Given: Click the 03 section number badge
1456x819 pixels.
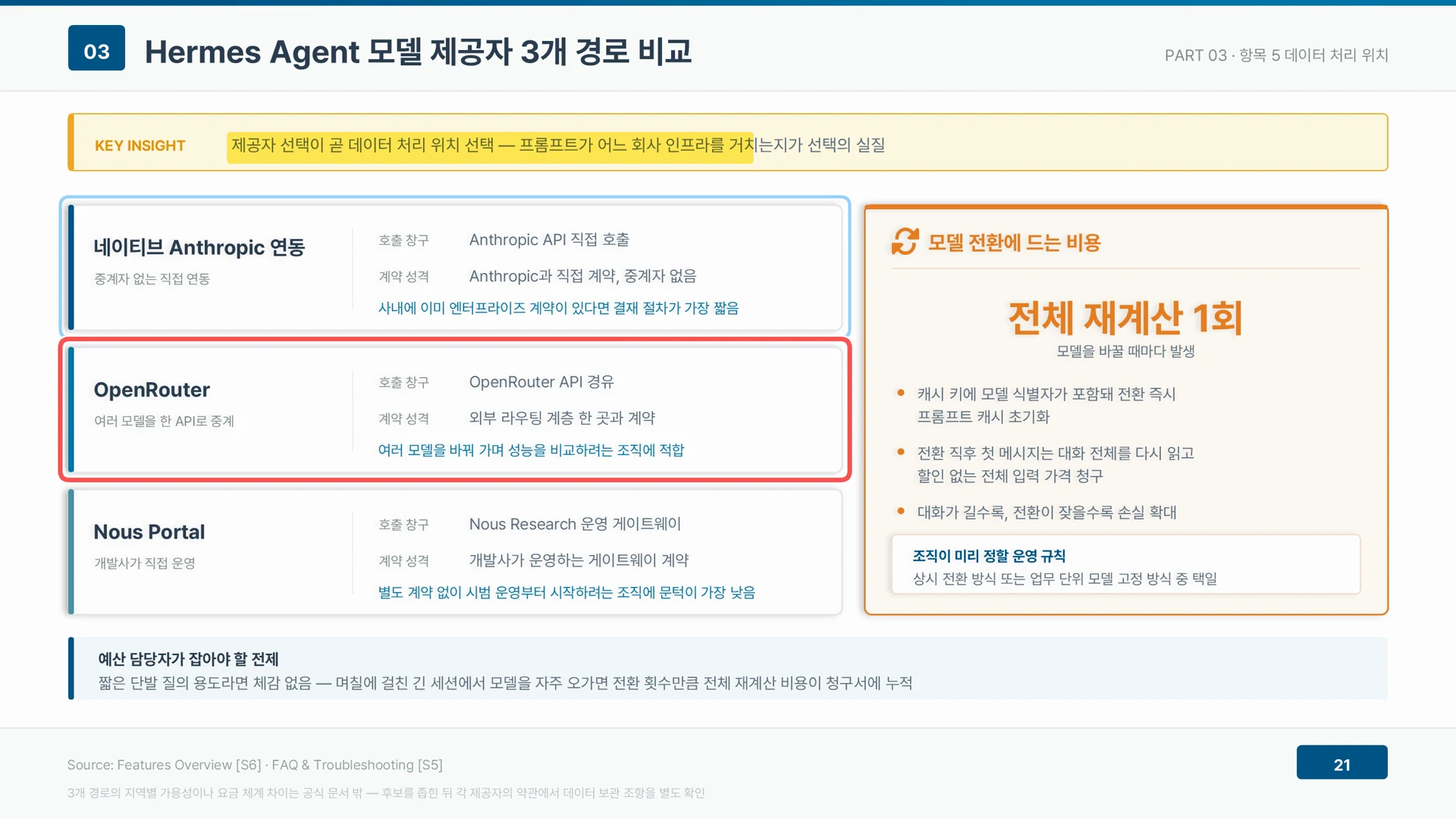Looking at the screenshot, I should click(96, 48).
